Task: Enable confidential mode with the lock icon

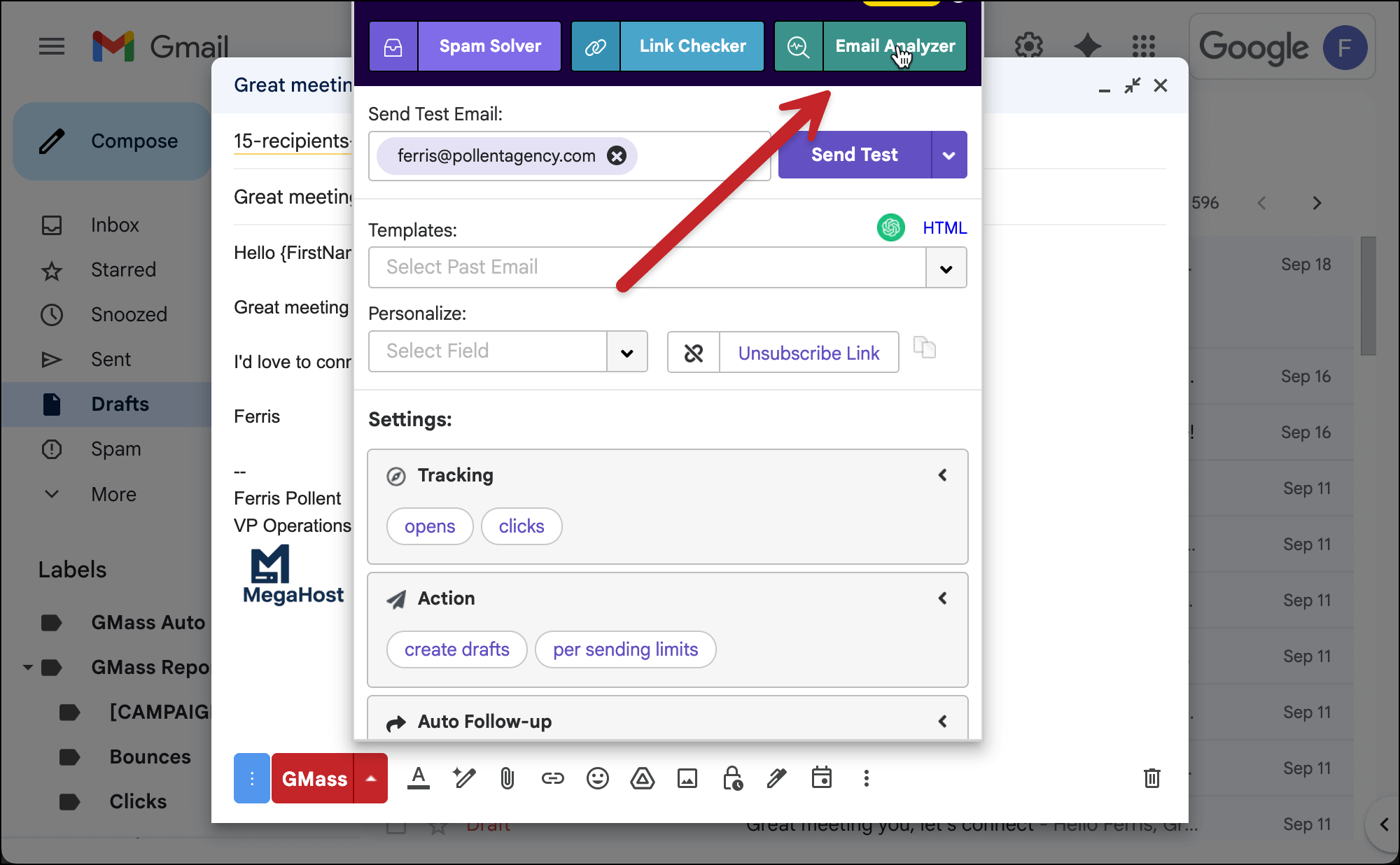Action: (731, 778)
